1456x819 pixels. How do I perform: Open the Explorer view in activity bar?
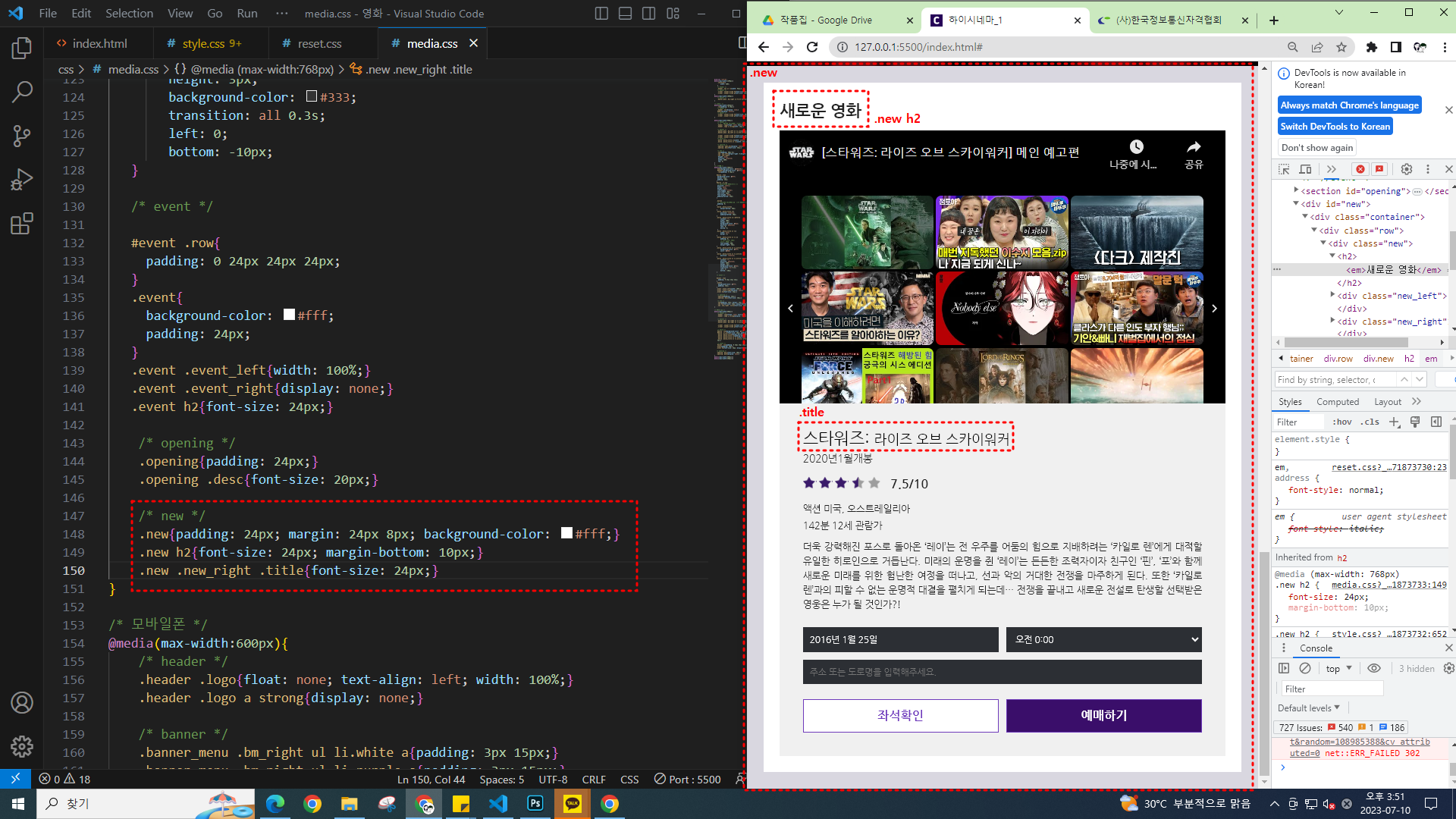(22, 49)
